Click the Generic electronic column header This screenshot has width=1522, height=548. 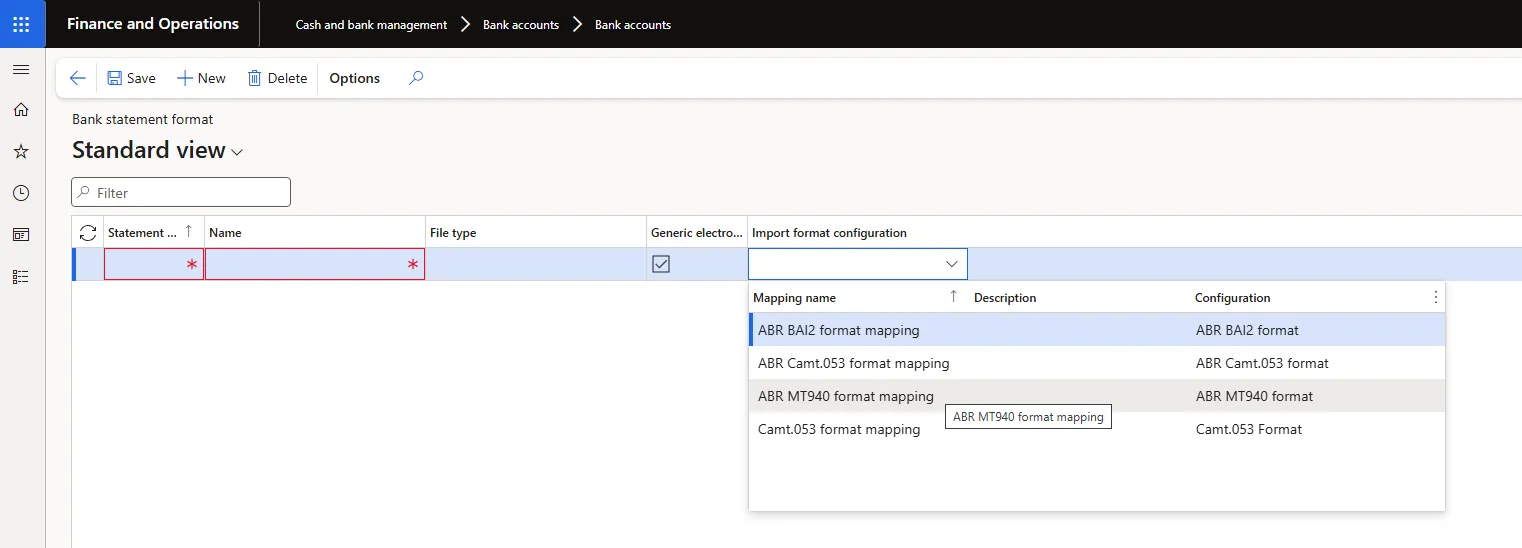(697, 232)
